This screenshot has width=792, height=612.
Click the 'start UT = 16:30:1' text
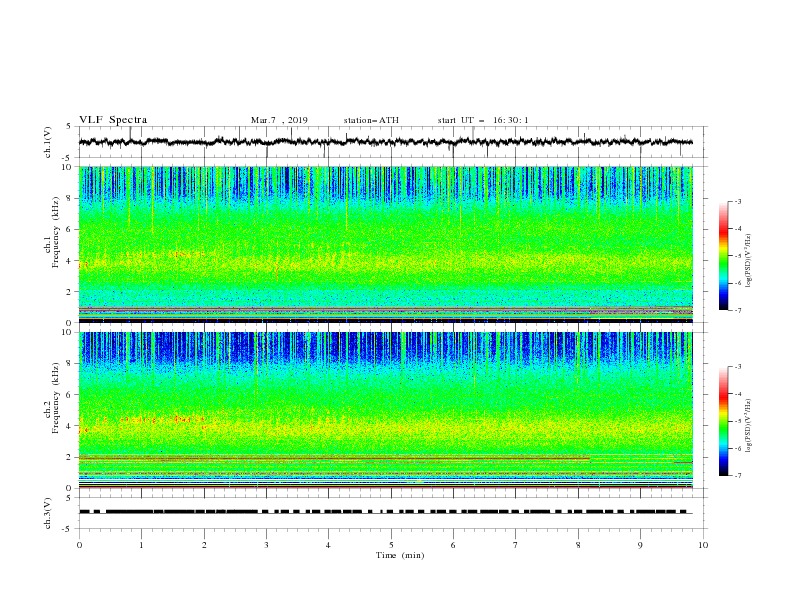(x=483, y=120)
